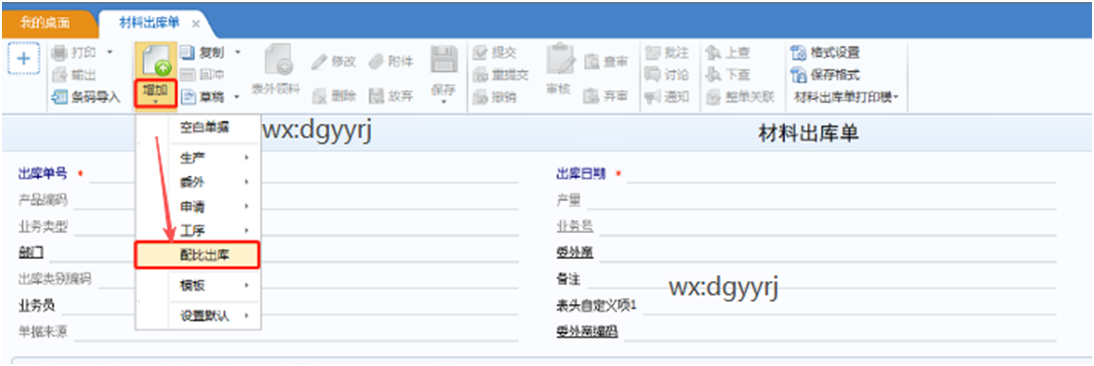Click the 出库单号 input field
Image resolution: width=1094 pixels, height=366 pixels.
pyautogui.click(x=304, y=175)
